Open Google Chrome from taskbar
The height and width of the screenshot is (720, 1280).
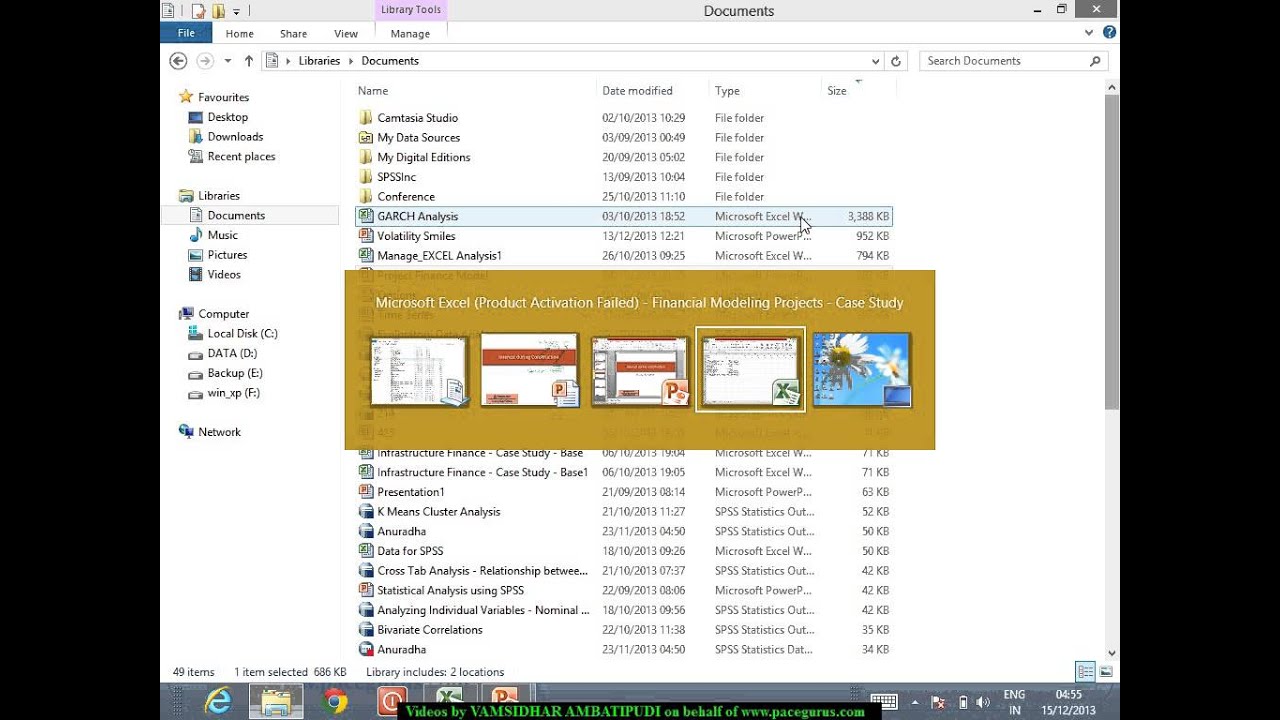pyautogui.click(x=336, y=701)
